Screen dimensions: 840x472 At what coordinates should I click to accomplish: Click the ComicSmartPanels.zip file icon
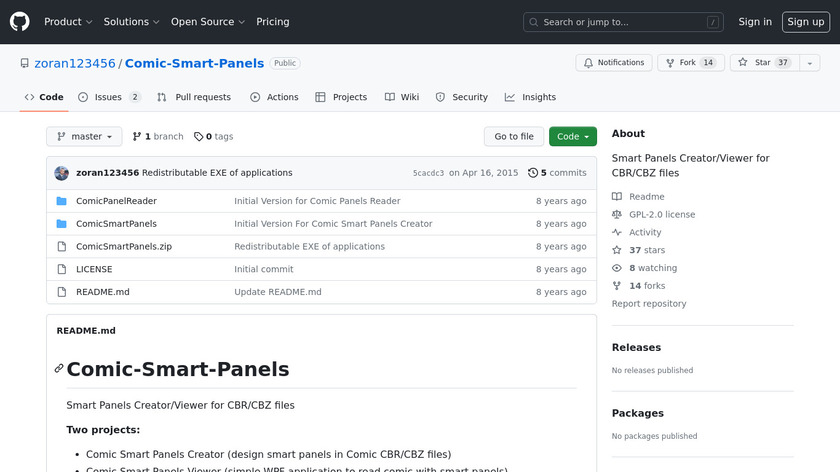pyautogui.click(x=61, y=247)
